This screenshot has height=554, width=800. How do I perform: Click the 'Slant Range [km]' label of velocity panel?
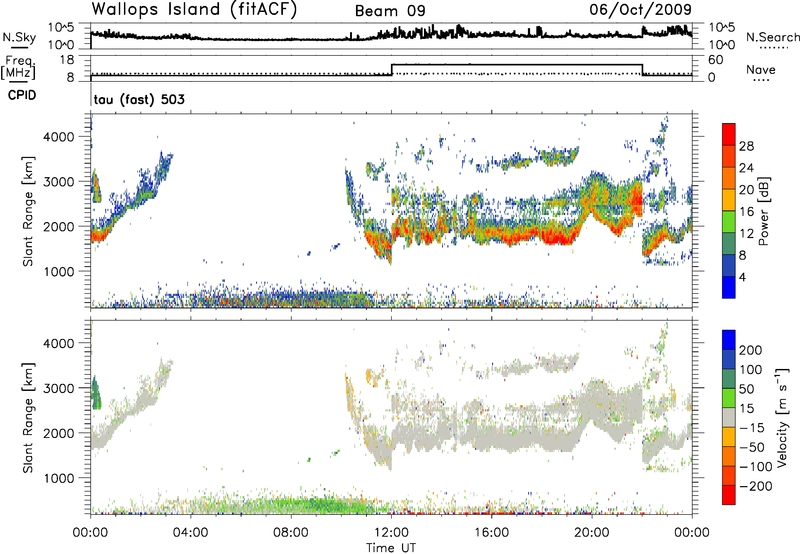28,417
